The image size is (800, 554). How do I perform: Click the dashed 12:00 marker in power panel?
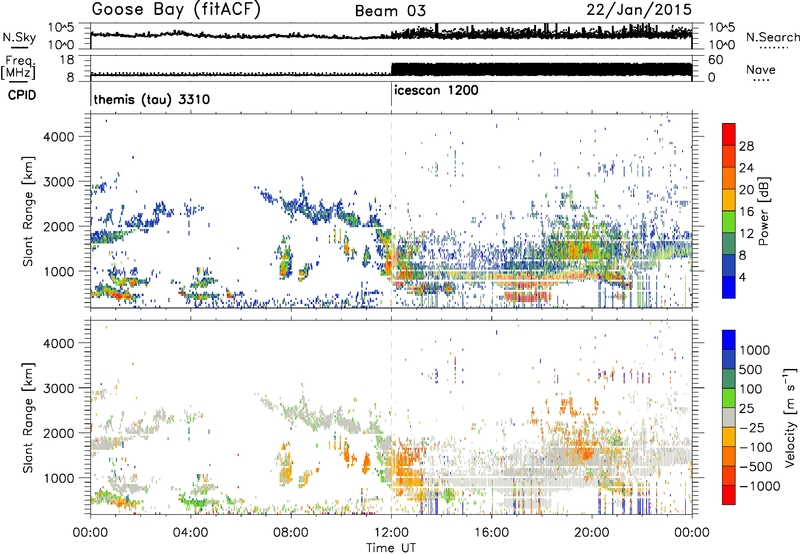click(391, 211)
